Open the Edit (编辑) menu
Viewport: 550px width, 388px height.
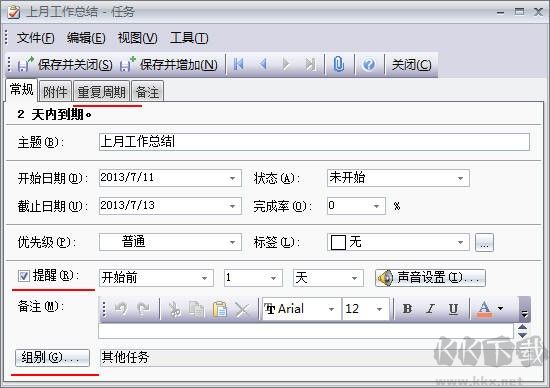click(x=86, y=38)
